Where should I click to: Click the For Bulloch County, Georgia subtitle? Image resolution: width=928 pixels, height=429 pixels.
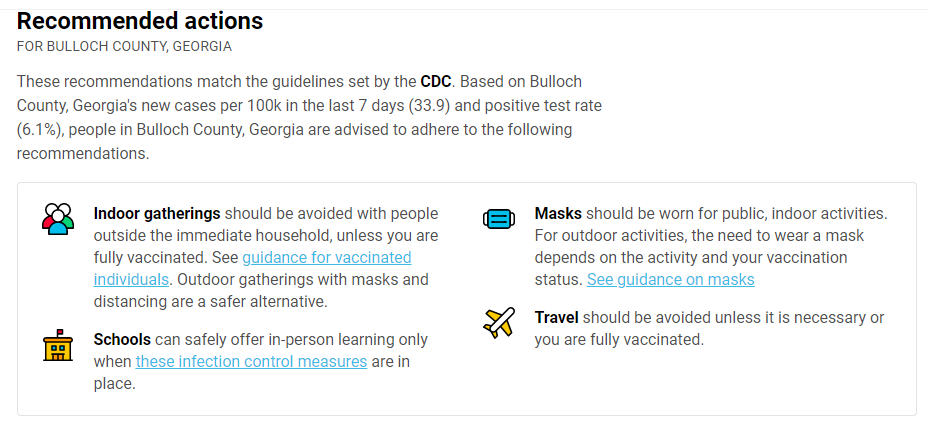tap(124, 47)
